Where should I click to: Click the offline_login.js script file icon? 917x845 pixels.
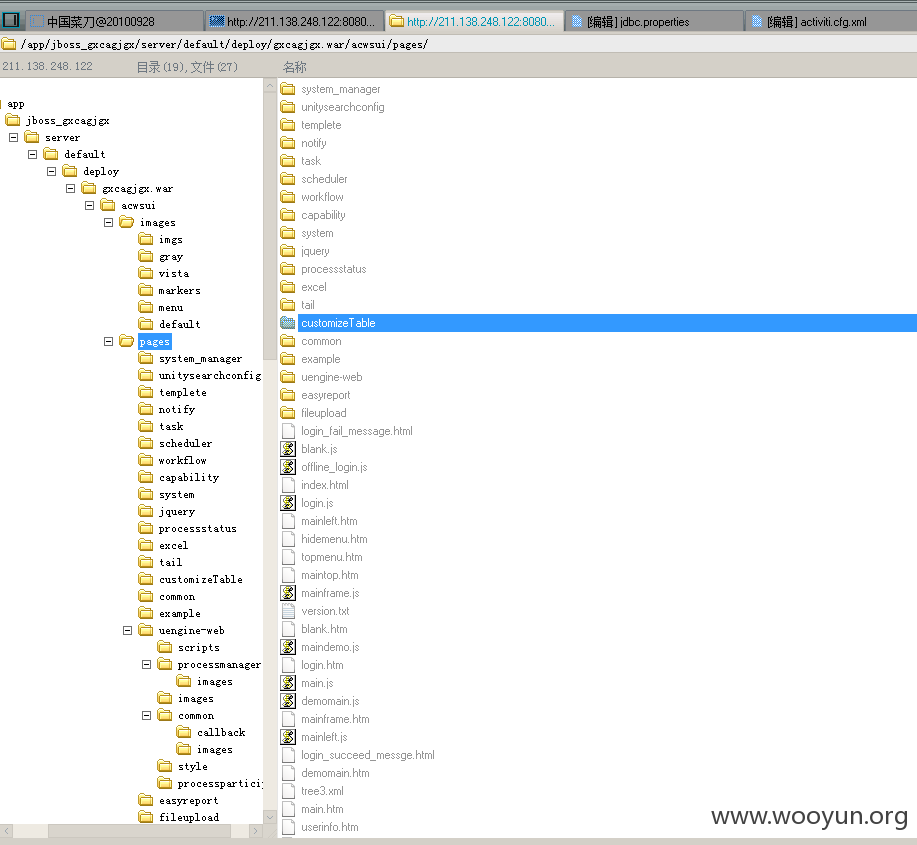tap(288, 467)
